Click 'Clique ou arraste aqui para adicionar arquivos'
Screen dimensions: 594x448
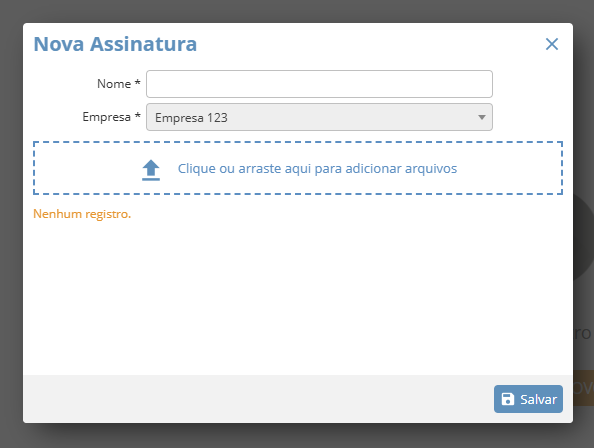click(317, 169)
